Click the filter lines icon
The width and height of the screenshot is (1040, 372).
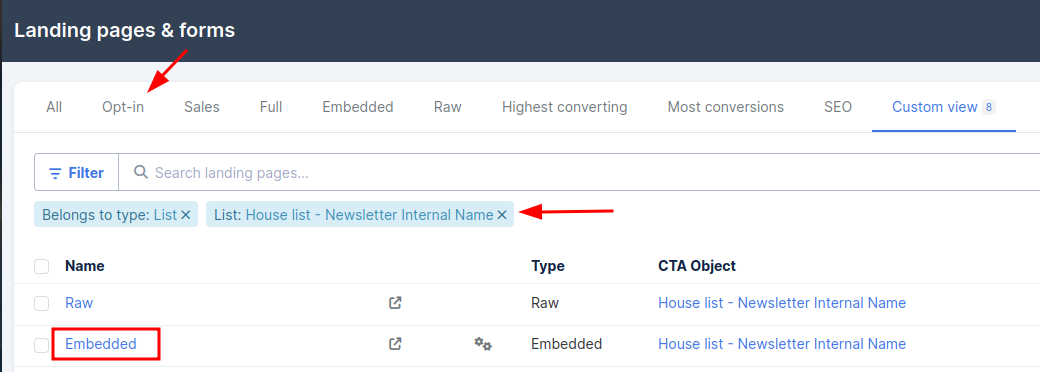click(55, 173)
